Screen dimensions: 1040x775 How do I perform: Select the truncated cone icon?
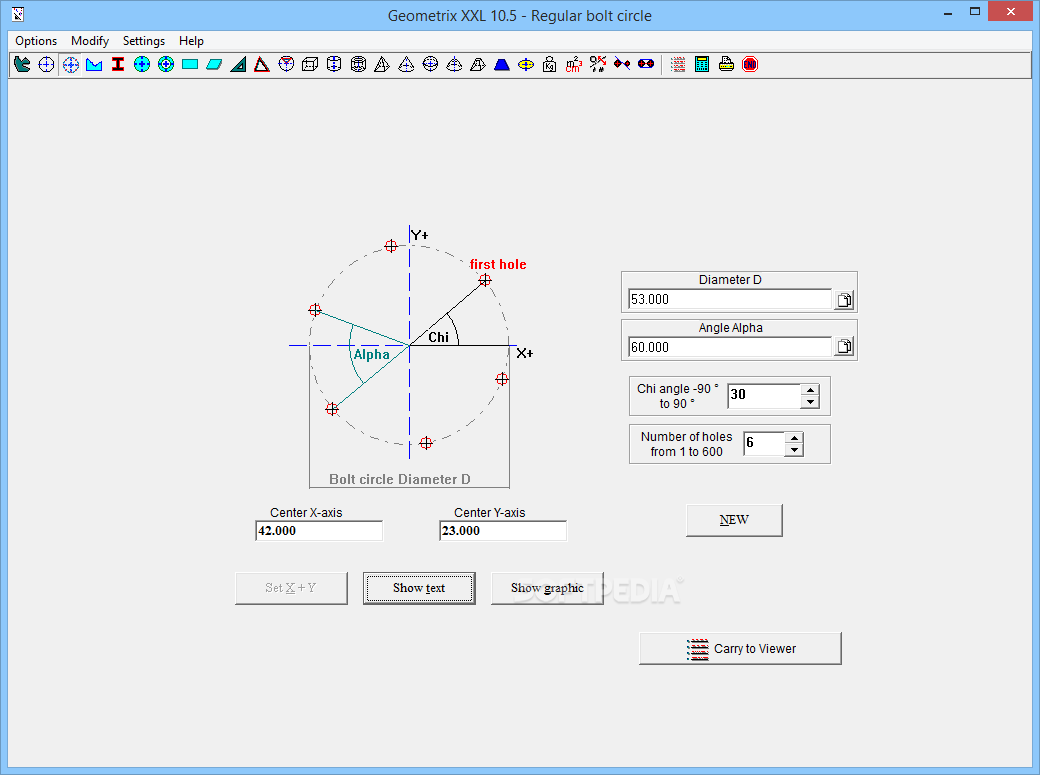click(x=454, y=64)
